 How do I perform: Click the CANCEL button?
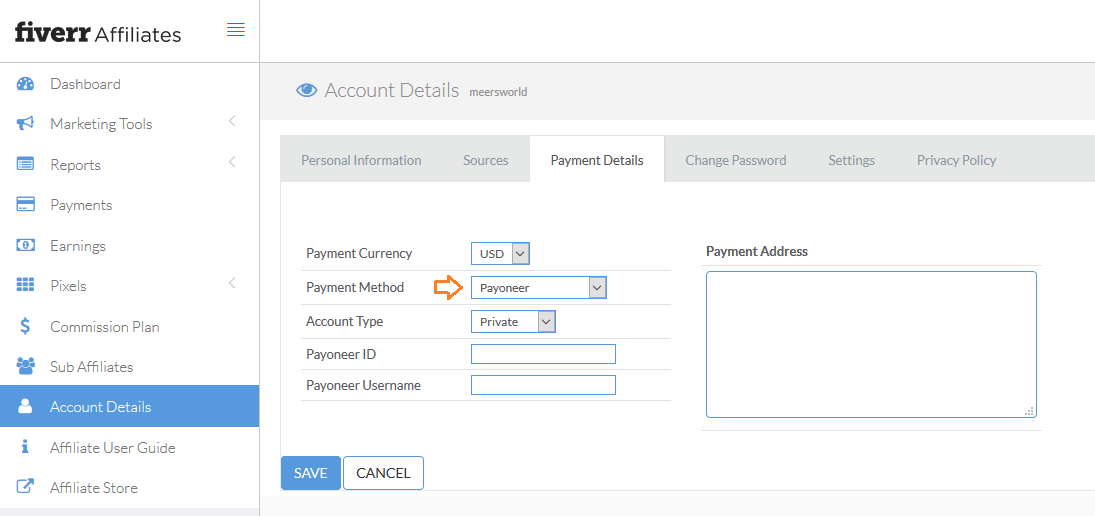point(383,473)
